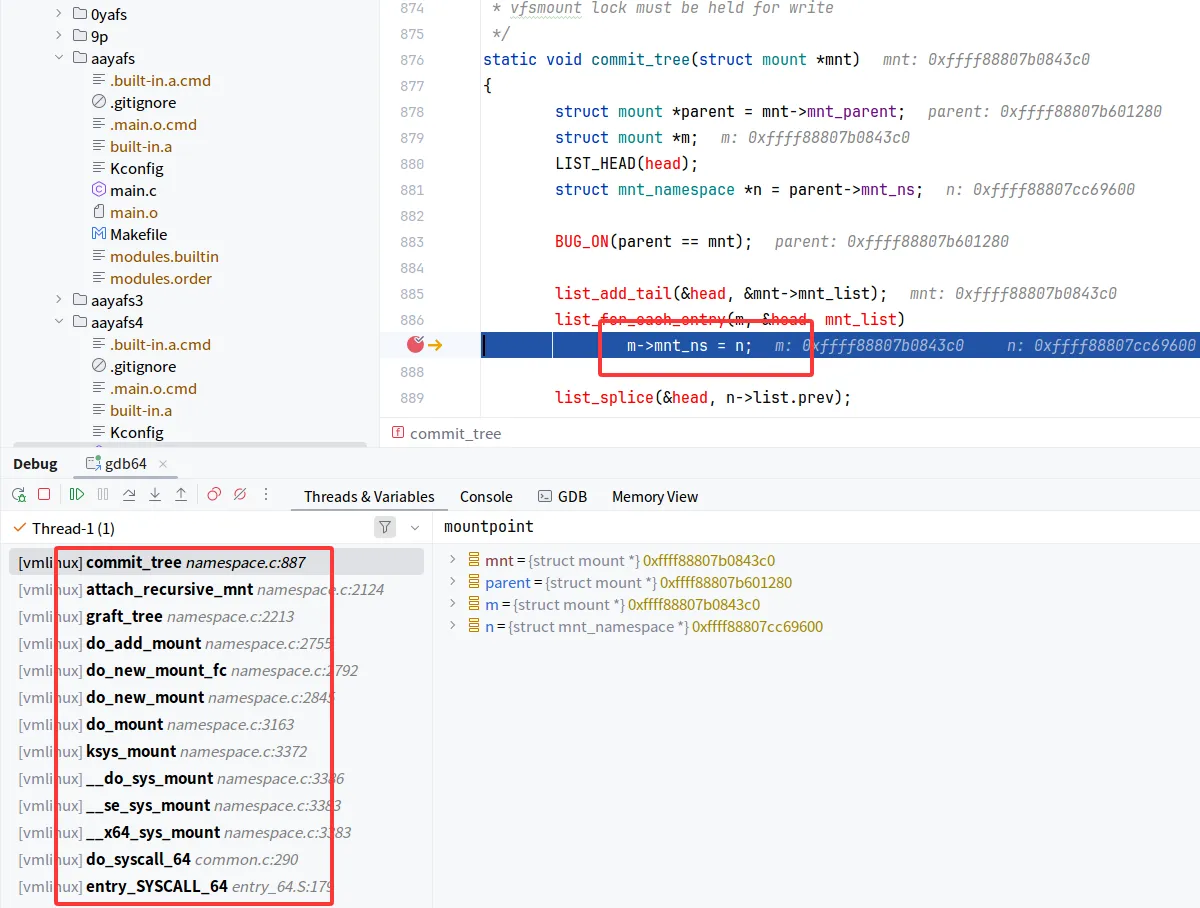The image size is (1200, 908).
Task: Expand the 0yafs folder
Action: (x=59, y=15)
